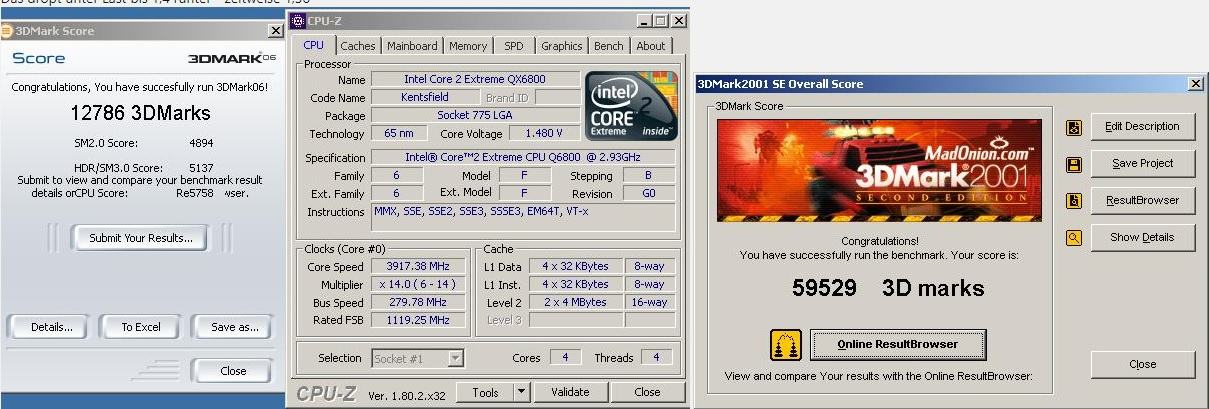Image resolution: width=1209 pixels, height=409 pixels.
Task: Click the Revision value G0
Action: [x=649, y=193]
